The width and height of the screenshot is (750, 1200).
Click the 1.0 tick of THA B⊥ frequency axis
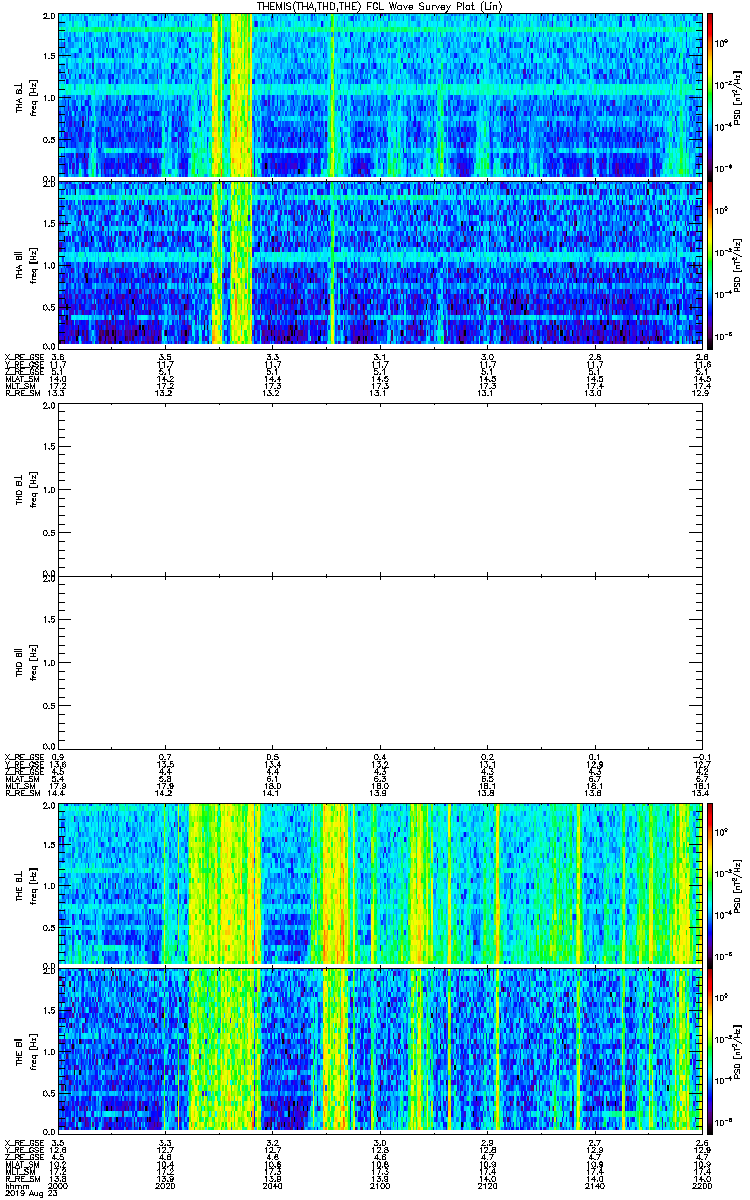pos(49,96)
